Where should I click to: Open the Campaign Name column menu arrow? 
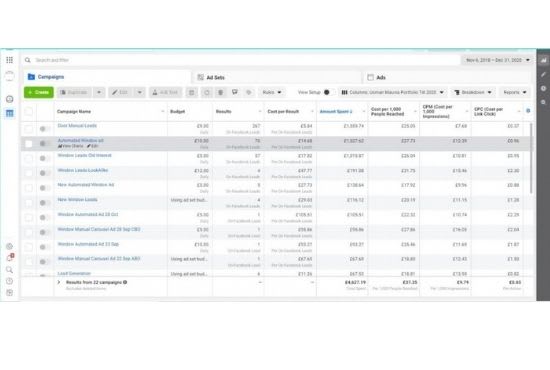click(x=162, y=112)
